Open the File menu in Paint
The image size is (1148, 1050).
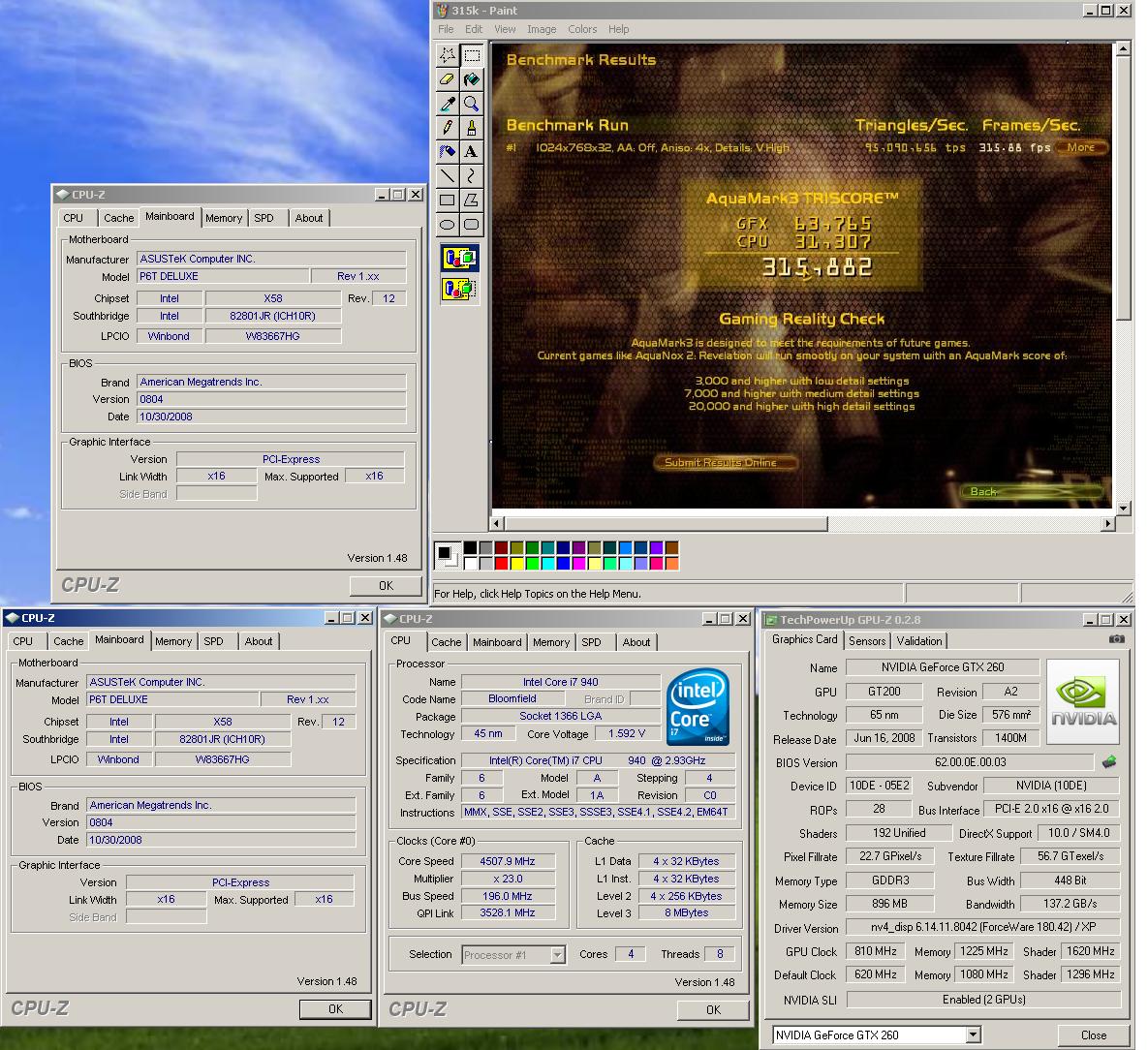(x=446, y=29)
